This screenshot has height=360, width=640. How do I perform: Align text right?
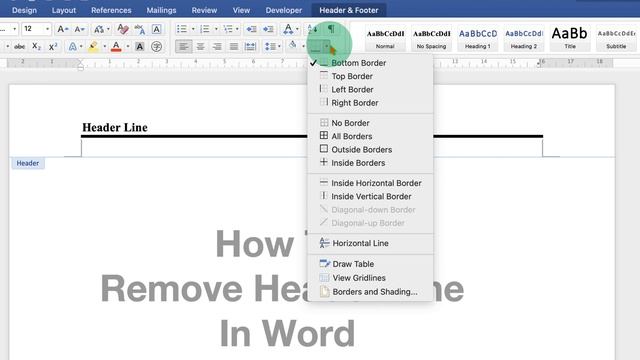[217, 47]
